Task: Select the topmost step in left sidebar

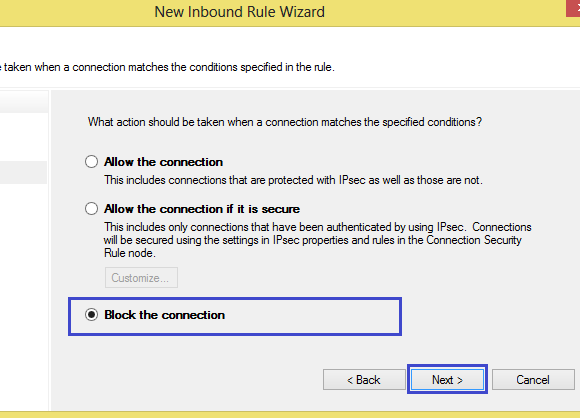Action: 24,102
